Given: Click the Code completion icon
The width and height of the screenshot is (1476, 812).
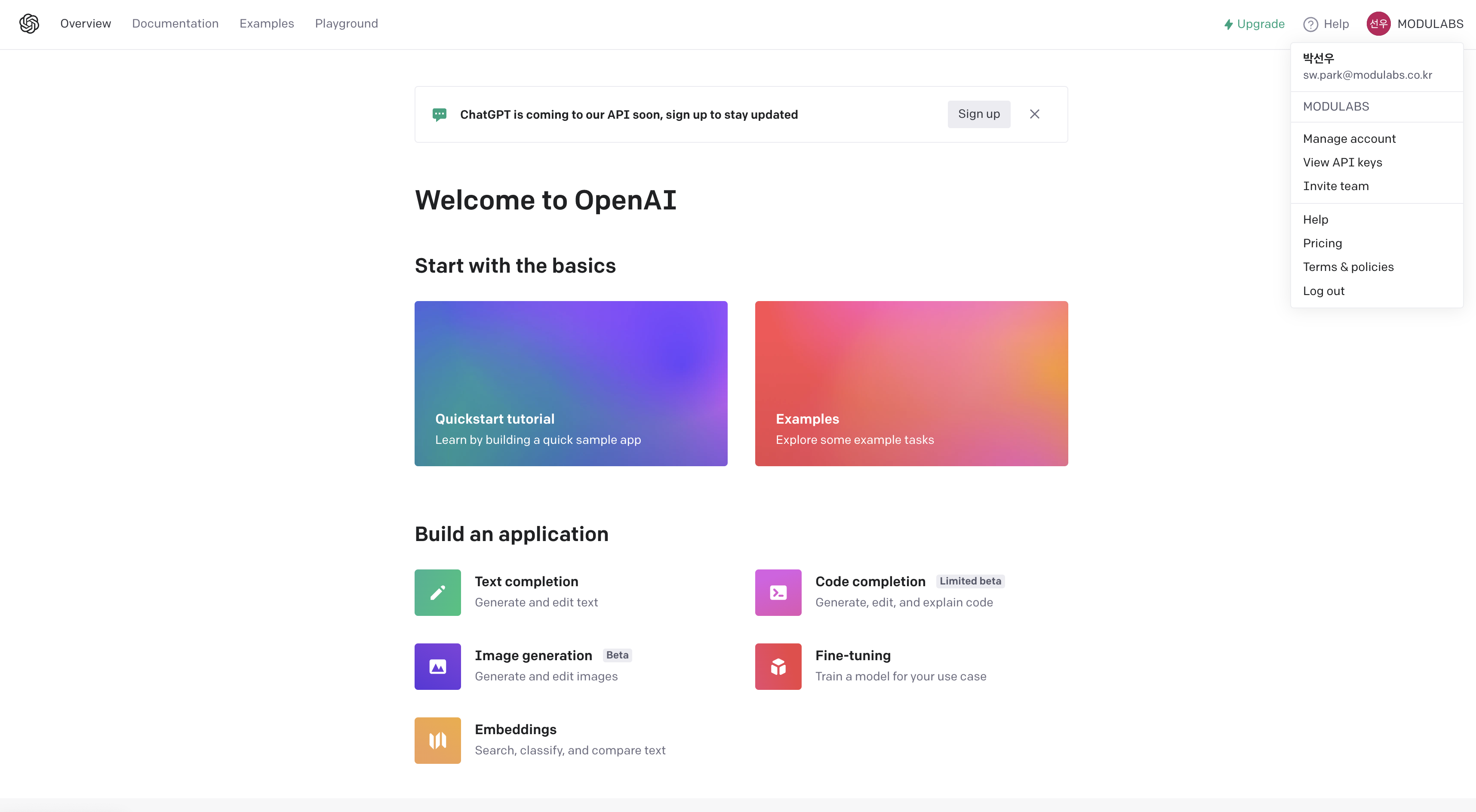Looking at the screenshot, I should pyautogui.click(x=778, y=592).
